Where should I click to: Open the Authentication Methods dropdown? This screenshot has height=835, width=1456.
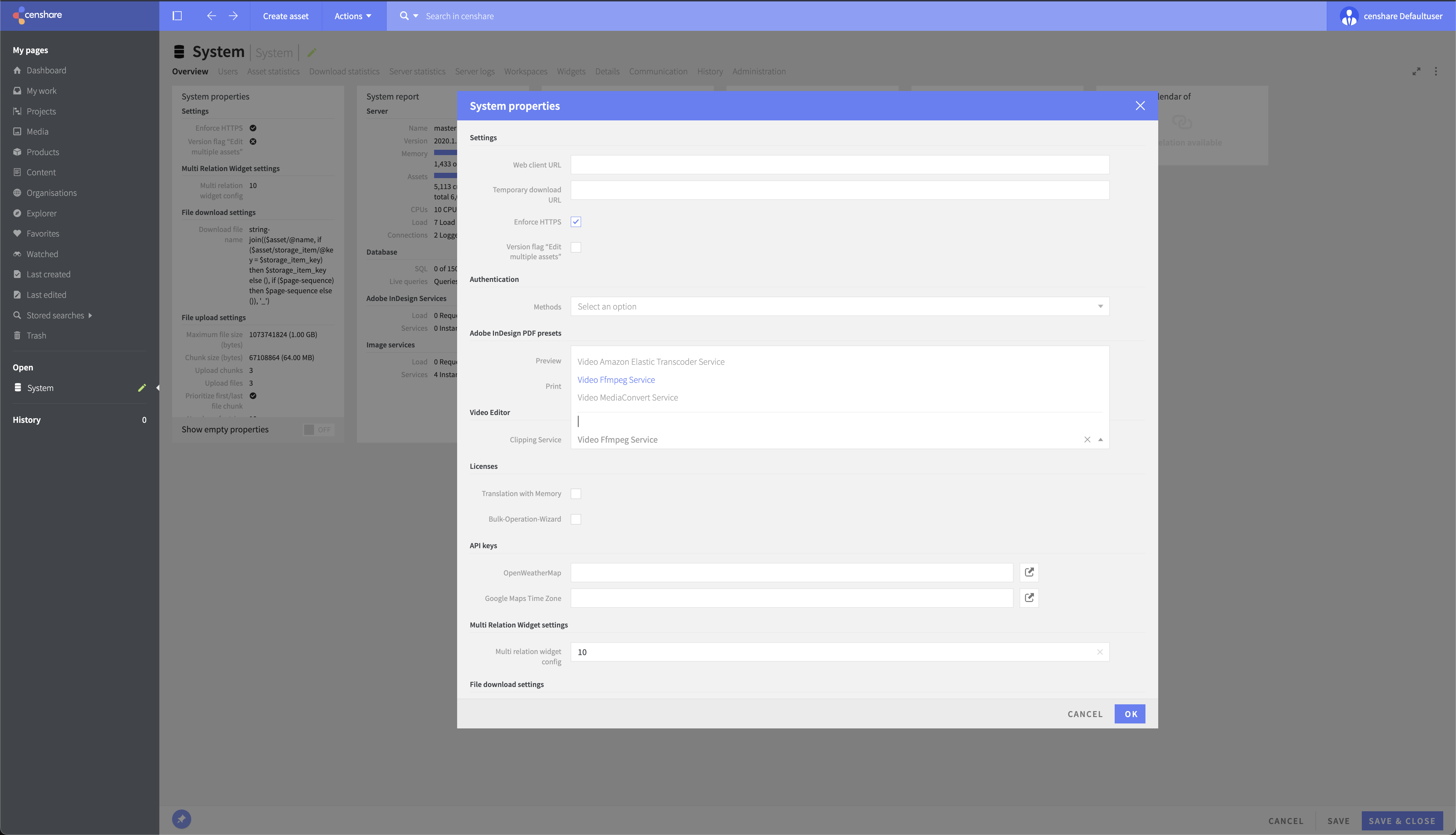pyautogui.click(x=840, y=306)
